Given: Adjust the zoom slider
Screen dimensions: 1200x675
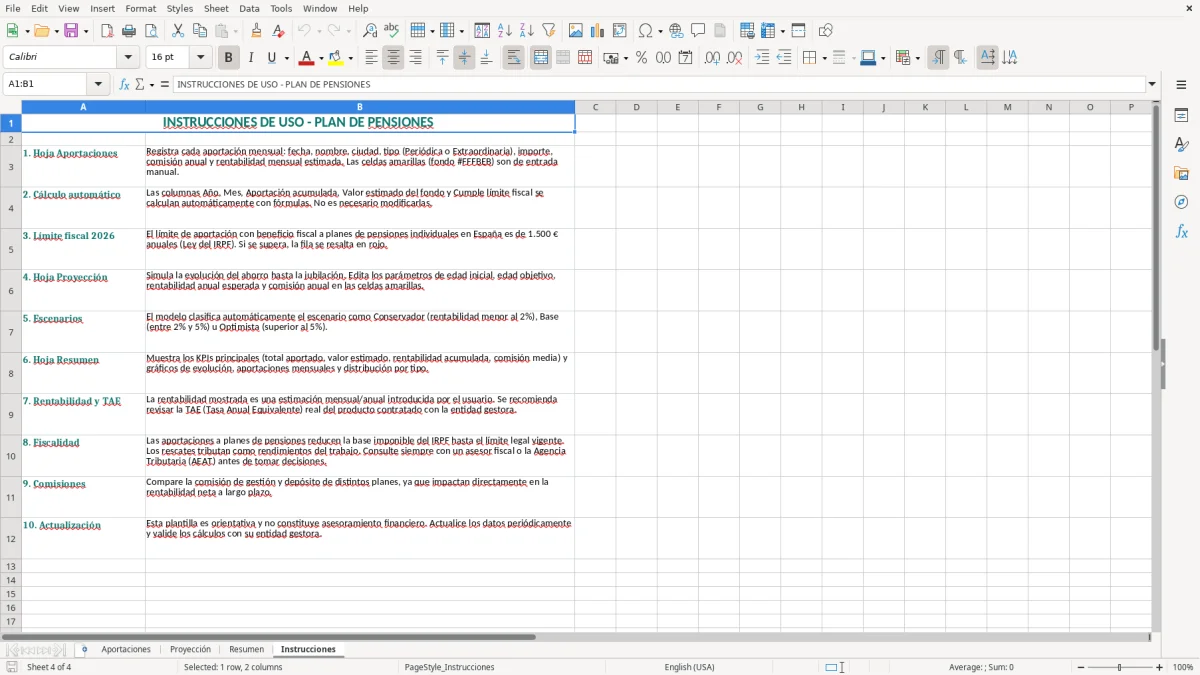Looking at the screenshot, I should click(1120, 667).
